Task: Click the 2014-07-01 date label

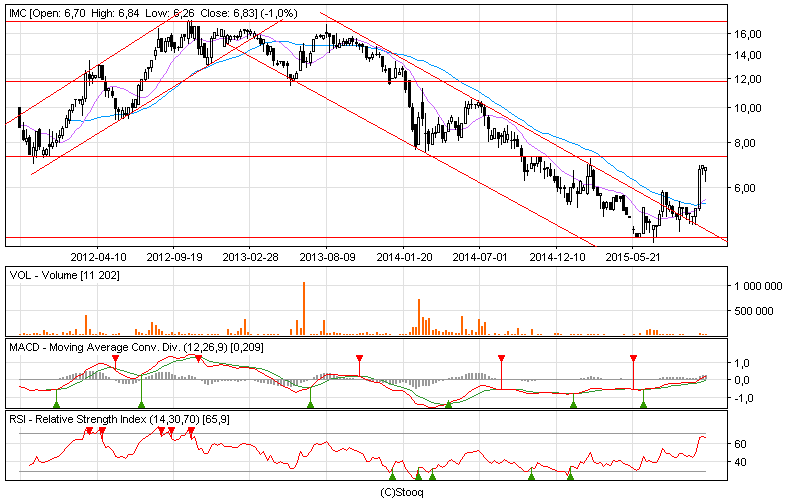Action: tap(480, 257)
